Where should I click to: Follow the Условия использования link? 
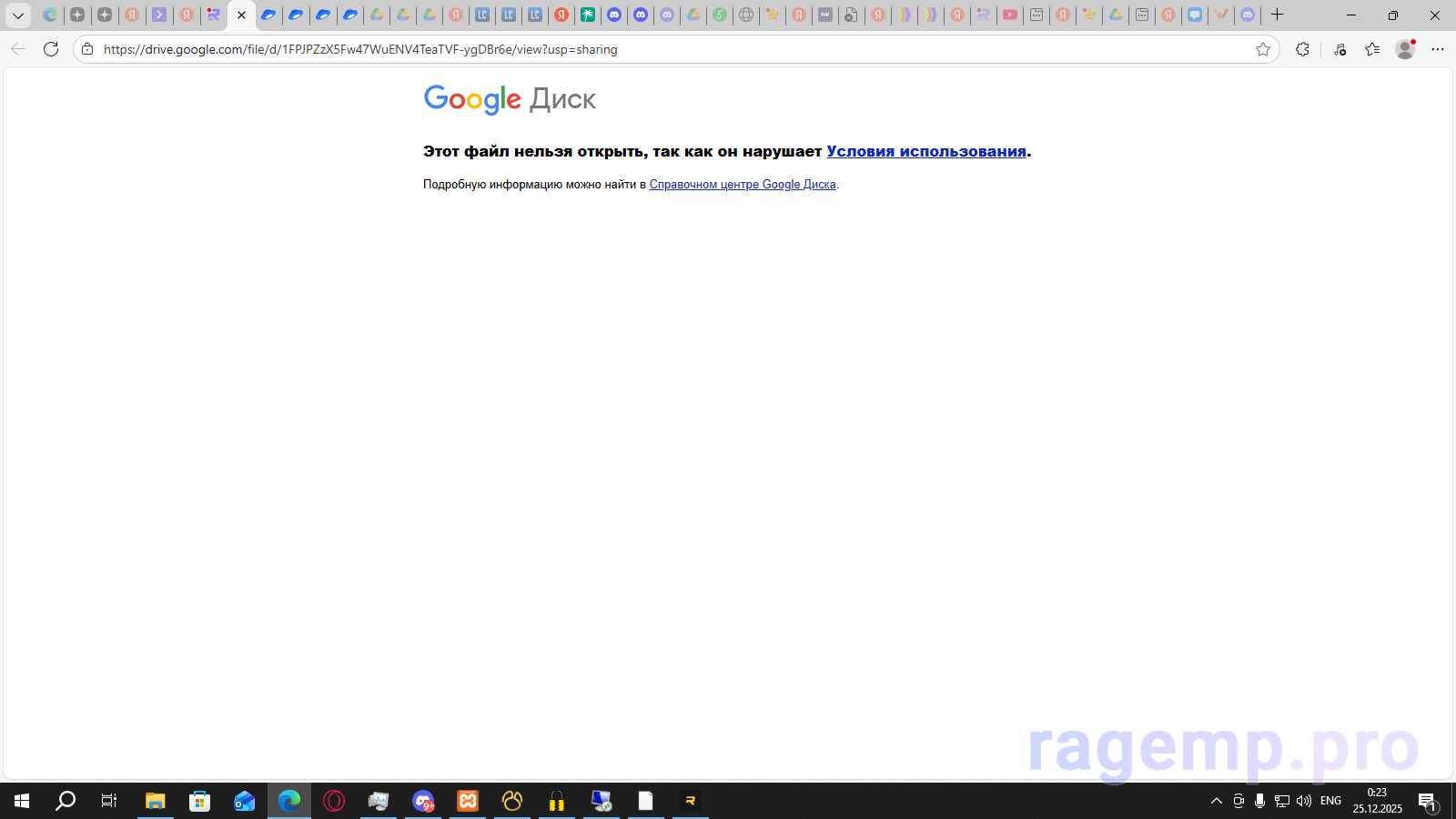(x=925, y=151)
